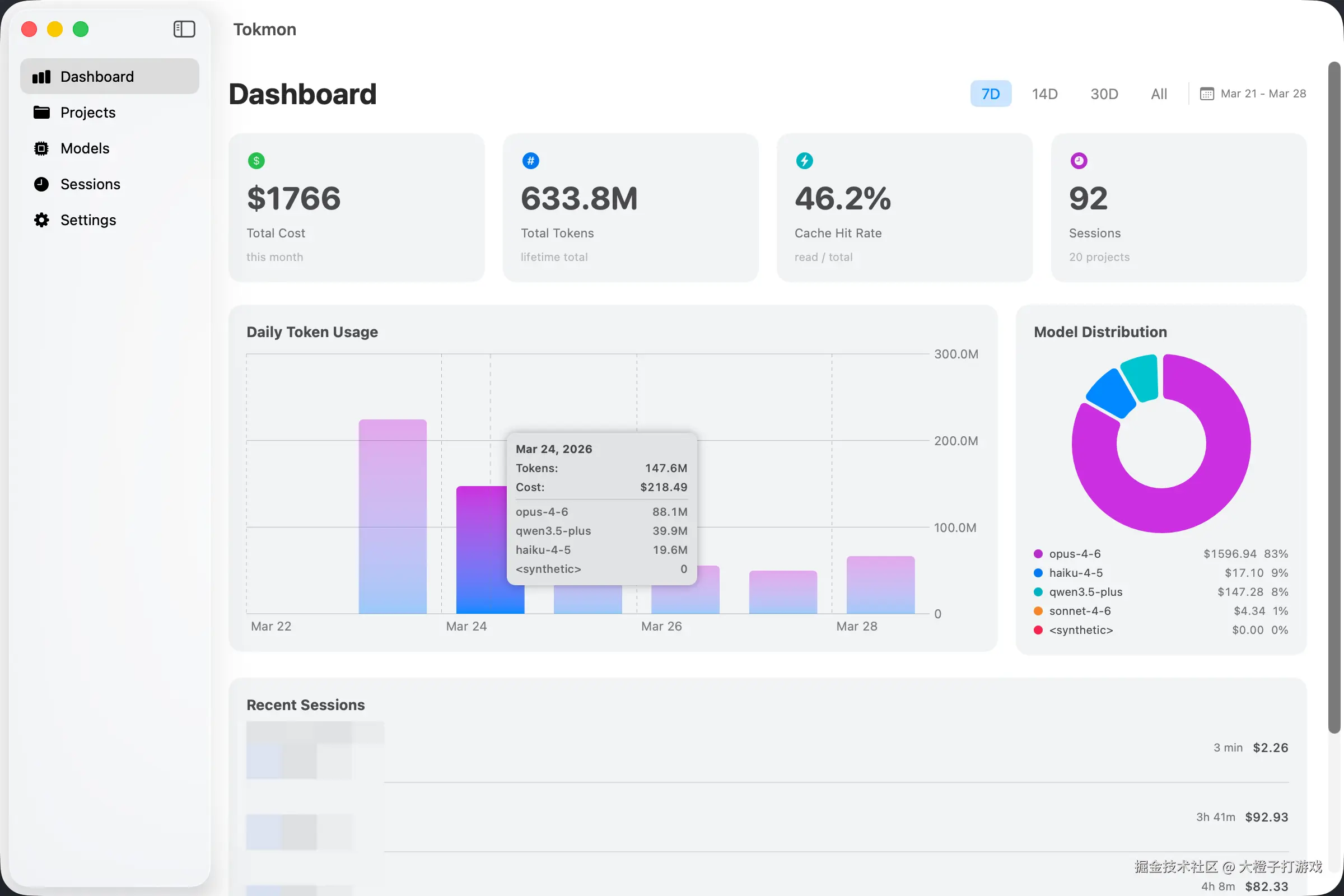Click the lightning icon on Cache Hit Rate card

[805, 161]
